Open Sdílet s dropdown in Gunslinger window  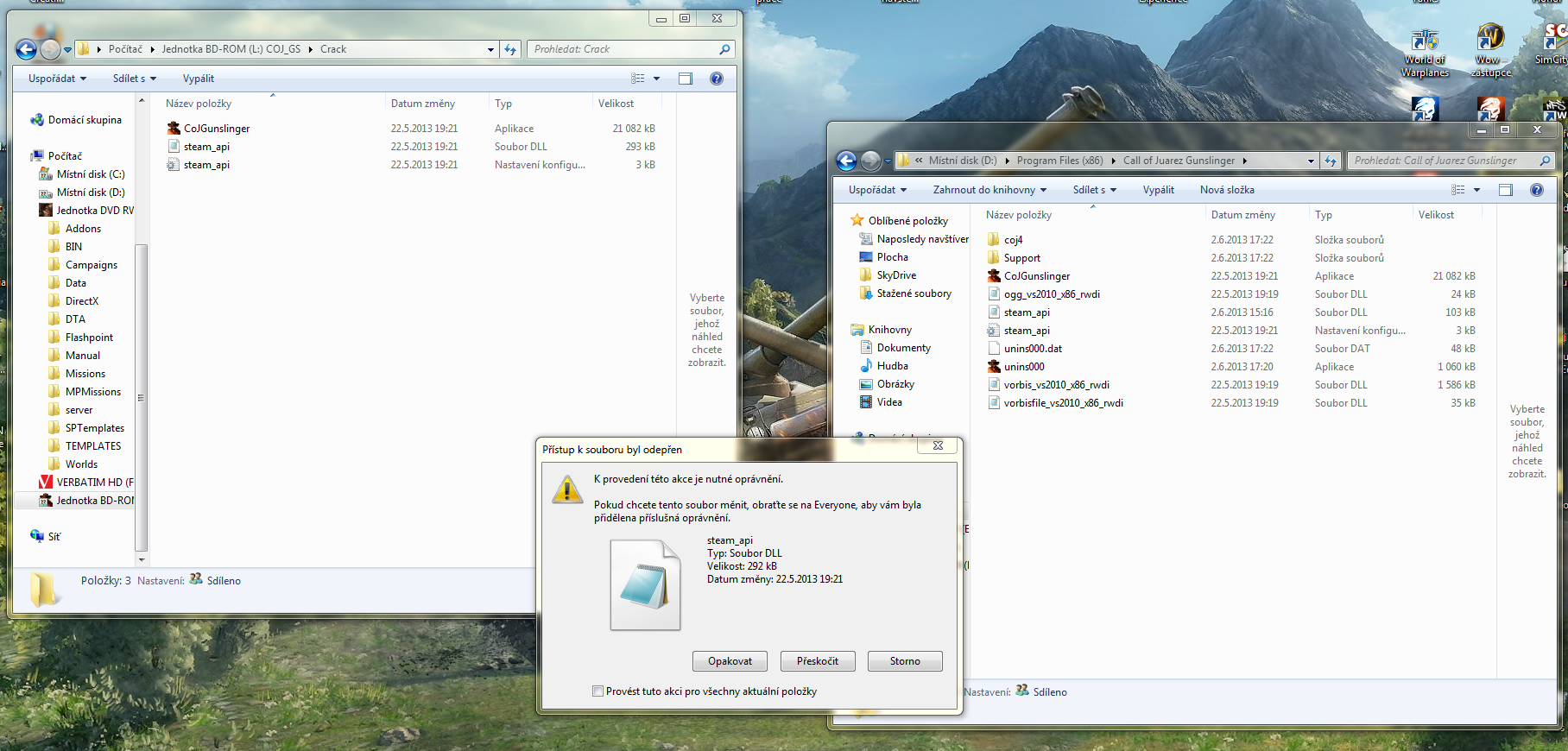(x=1095, y=190)
